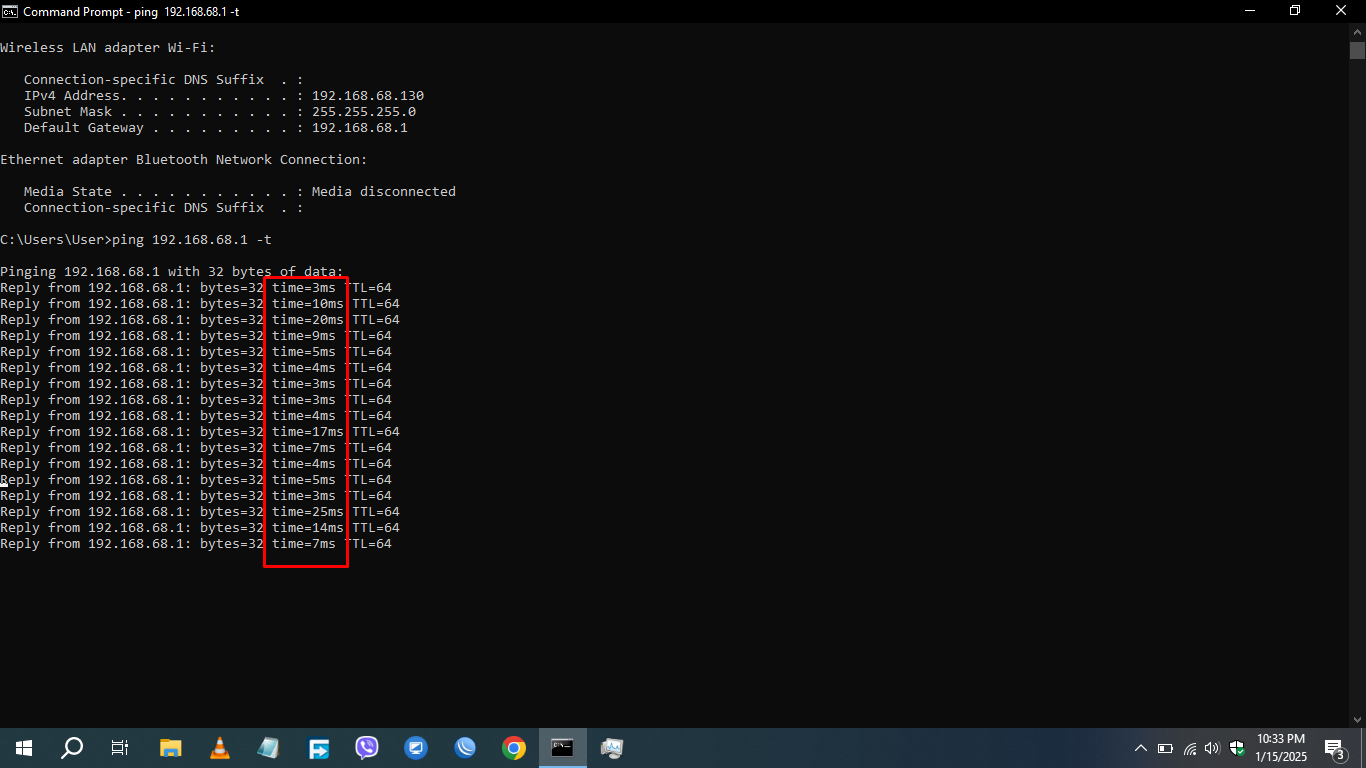Open the blue swirl browser icon

465,748
